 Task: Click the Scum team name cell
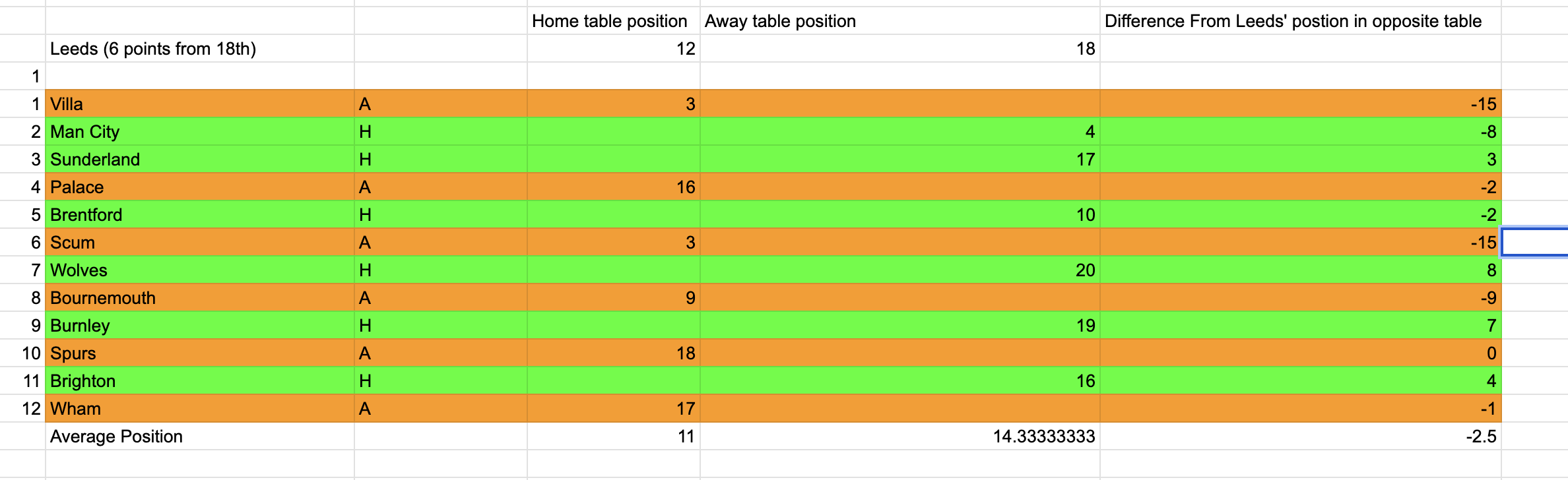(199, 243)
